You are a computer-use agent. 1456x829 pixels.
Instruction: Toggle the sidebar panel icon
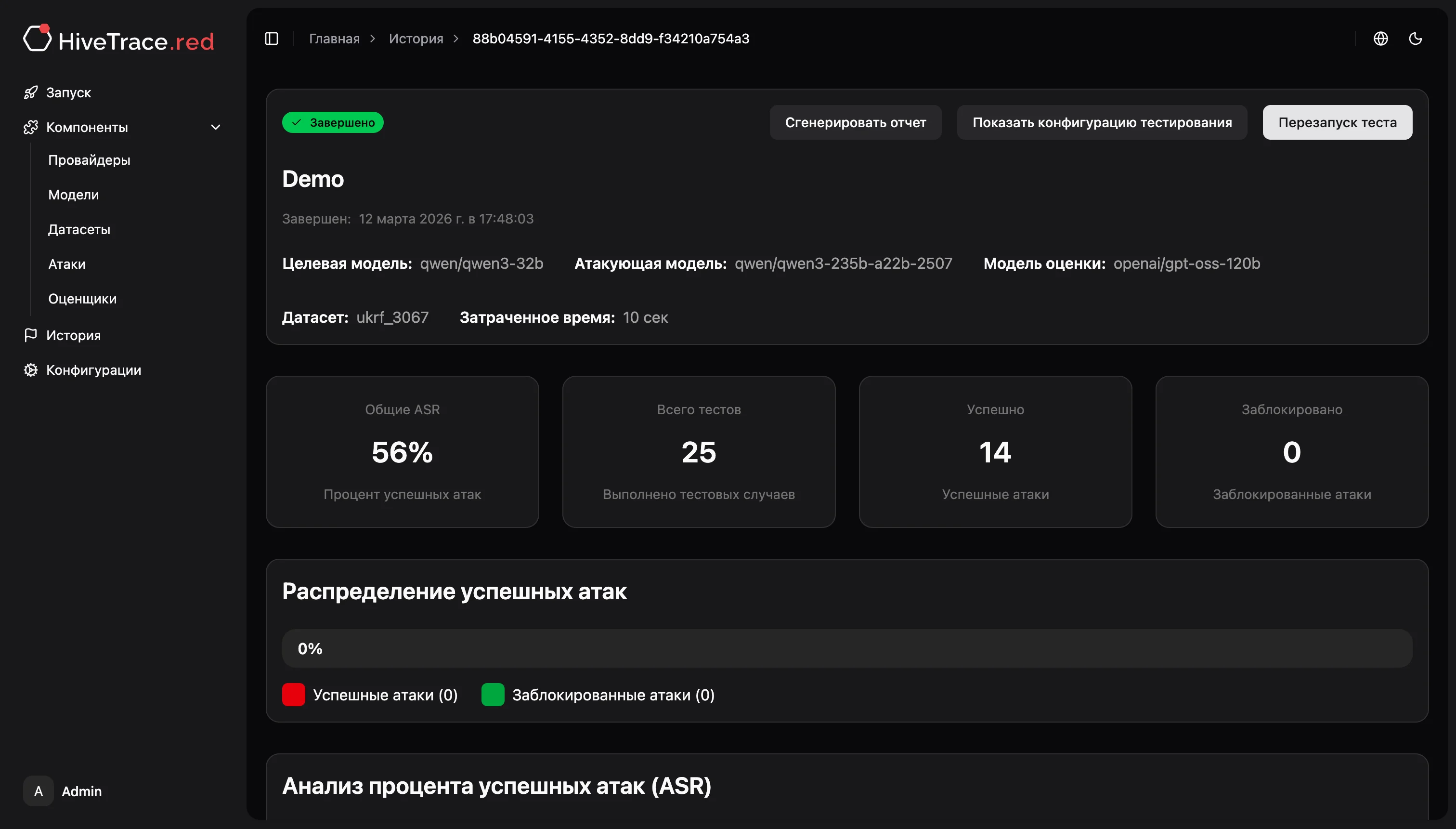(x=272, y=39)
